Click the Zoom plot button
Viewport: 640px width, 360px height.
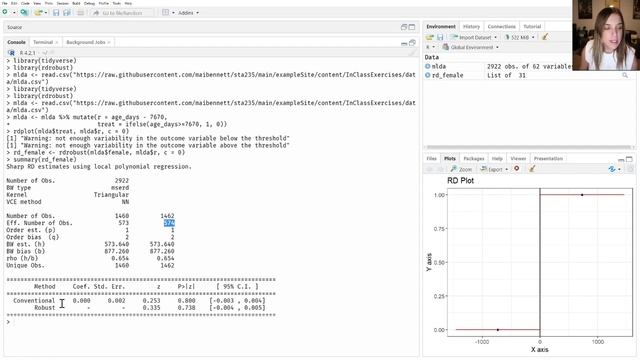click(x=461, y=169)
